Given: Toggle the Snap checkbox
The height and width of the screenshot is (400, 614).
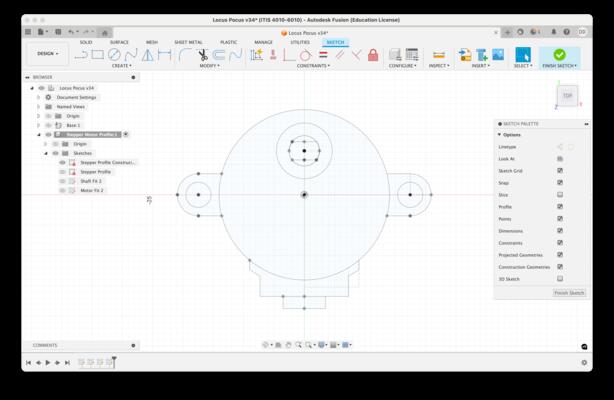Looking at the screenshot, I should tap(560, 183).
